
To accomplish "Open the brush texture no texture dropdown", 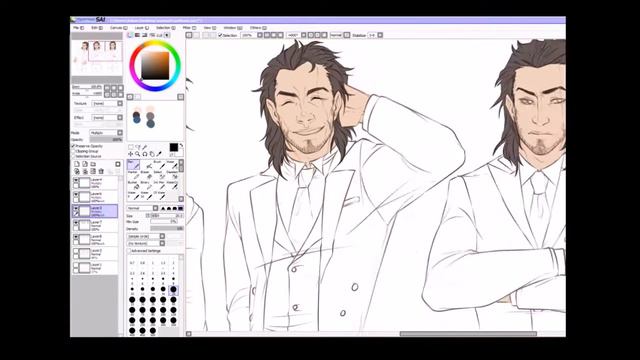I will (x=146, y=244).
